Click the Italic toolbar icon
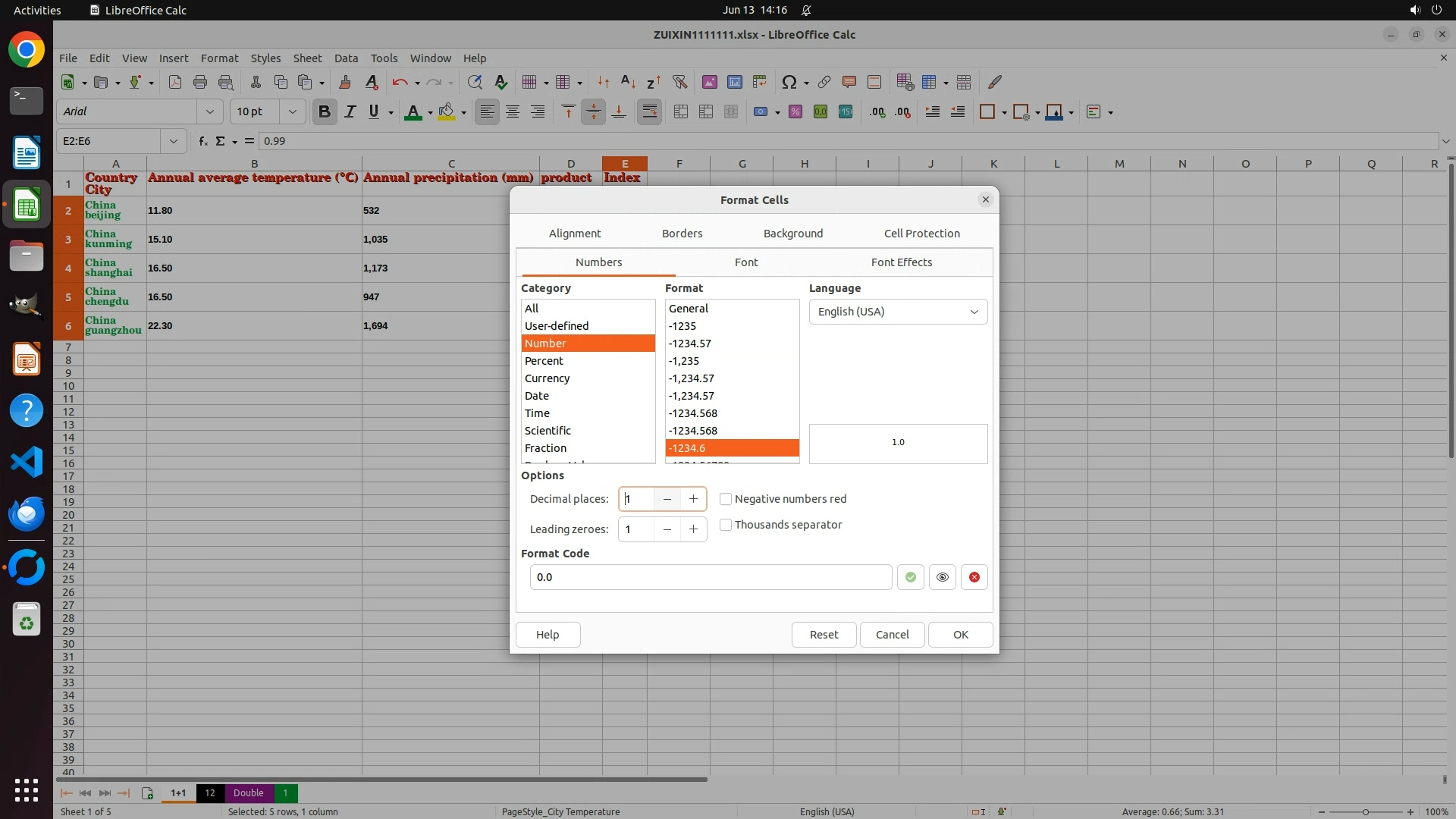 350,112
